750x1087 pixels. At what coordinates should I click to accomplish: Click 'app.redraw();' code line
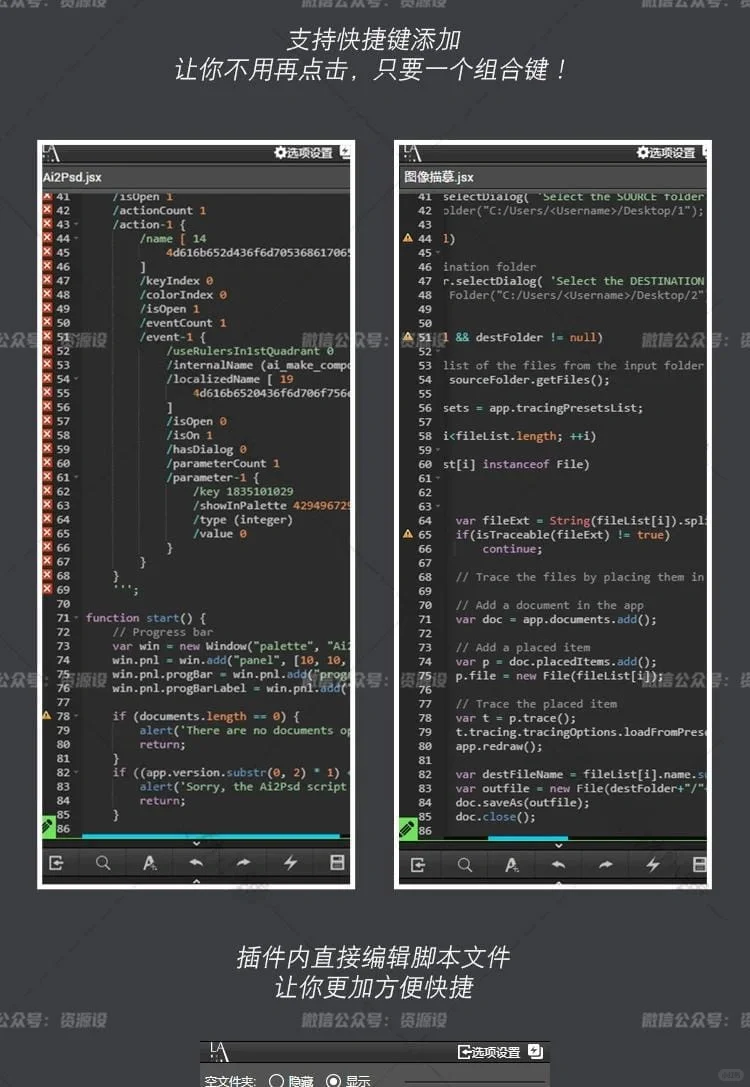(499, 747)
